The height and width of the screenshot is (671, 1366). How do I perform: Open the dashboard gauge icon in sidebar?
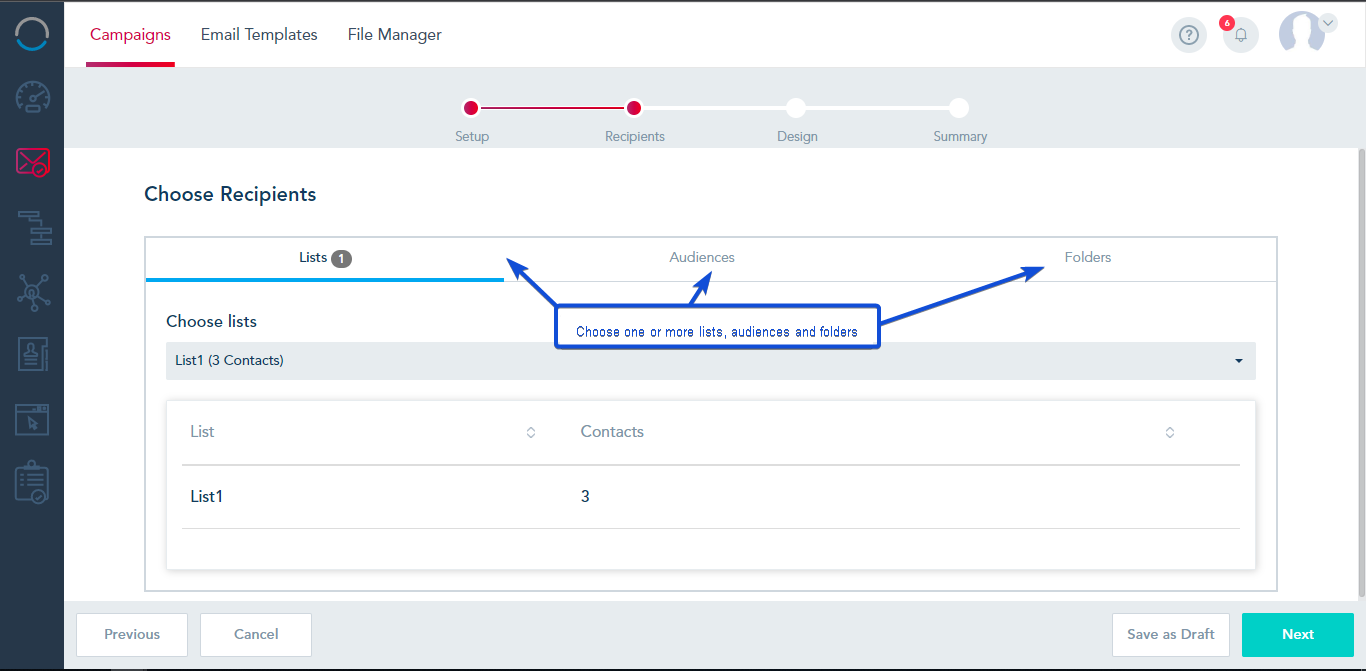32,97
